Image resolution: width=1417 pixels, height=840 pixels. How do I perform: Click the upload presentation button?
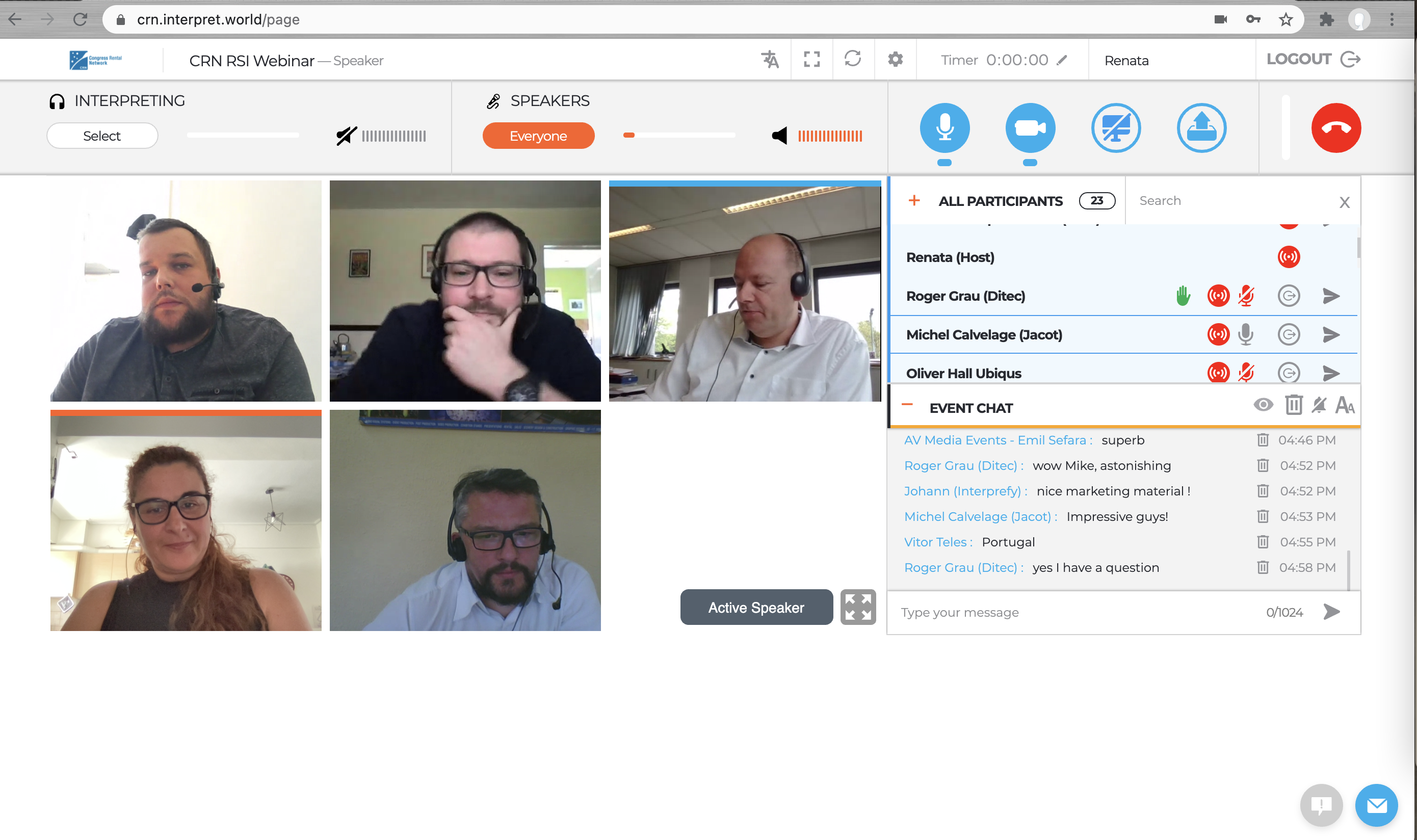1201,128
